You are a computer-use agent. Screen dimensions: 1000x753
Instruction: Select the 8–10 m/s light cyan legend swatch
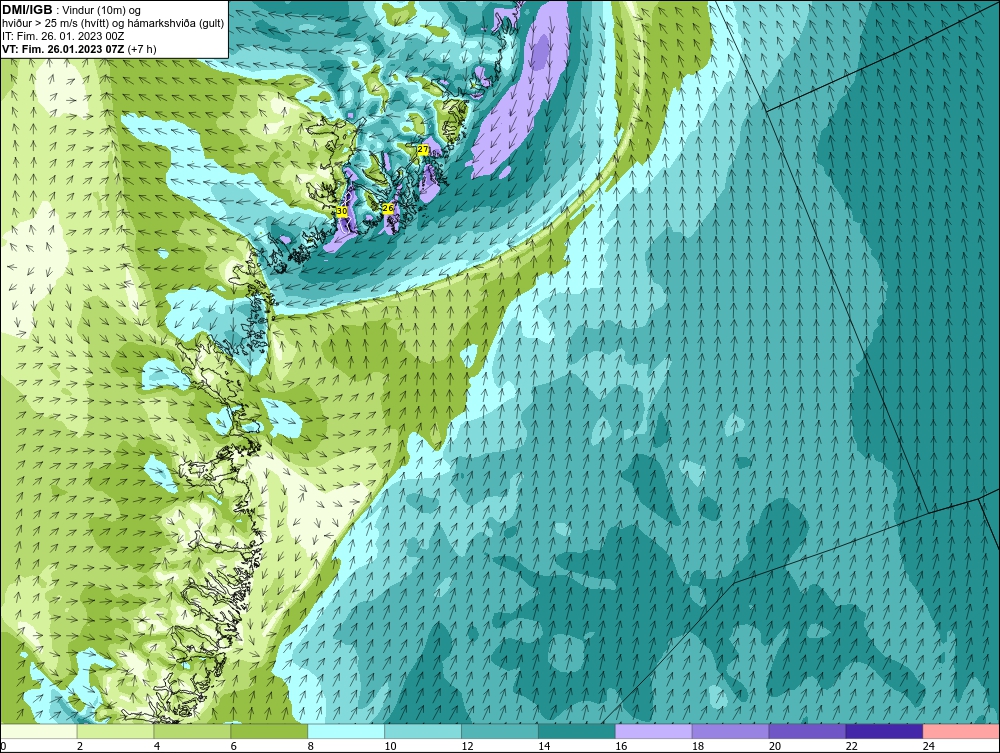pyautogui.click(x=346, y=731)
